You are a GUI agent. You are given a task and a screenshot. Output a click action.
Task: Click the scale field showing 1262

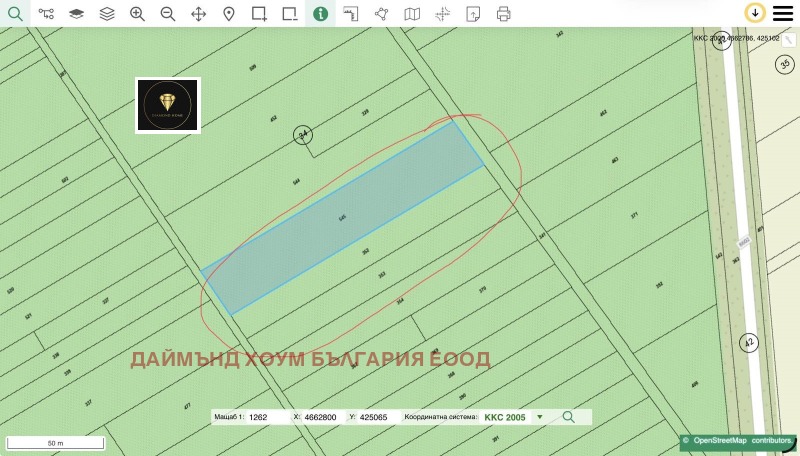tap(268, 417)
